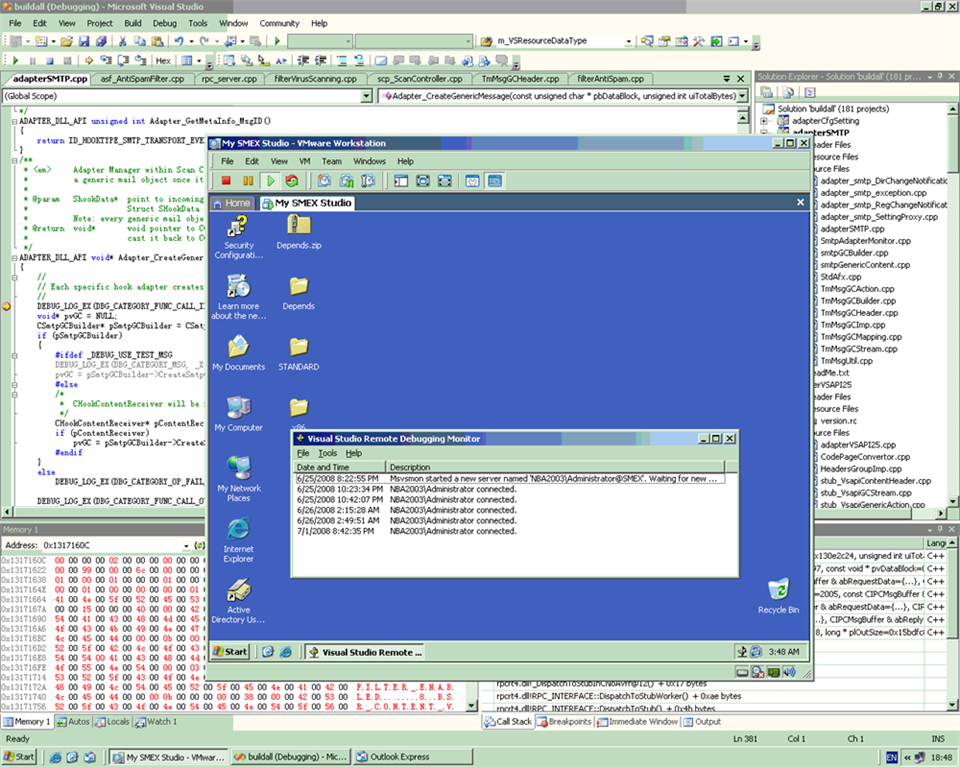Open Tools menu in Remote Debugging Monitor

[x=328, y=453]
